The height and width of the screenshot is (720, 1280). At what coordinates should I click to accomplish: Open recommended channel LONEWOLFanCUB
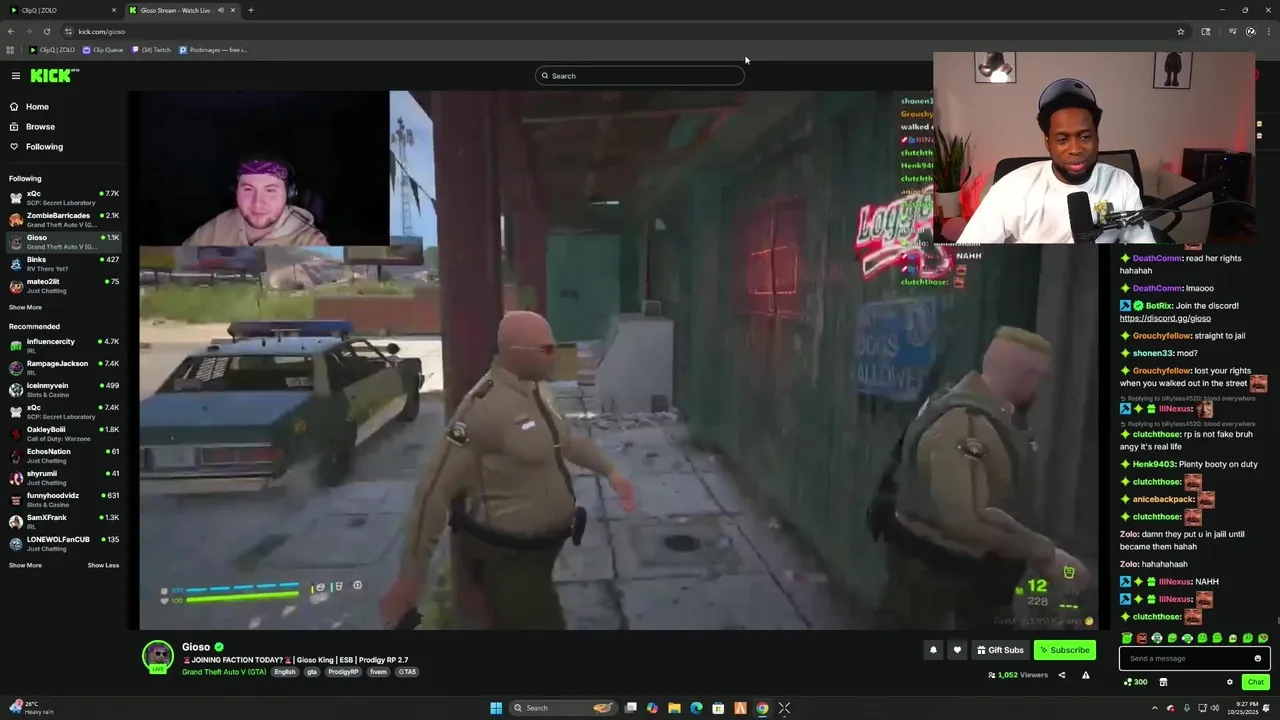pos(64,544)
